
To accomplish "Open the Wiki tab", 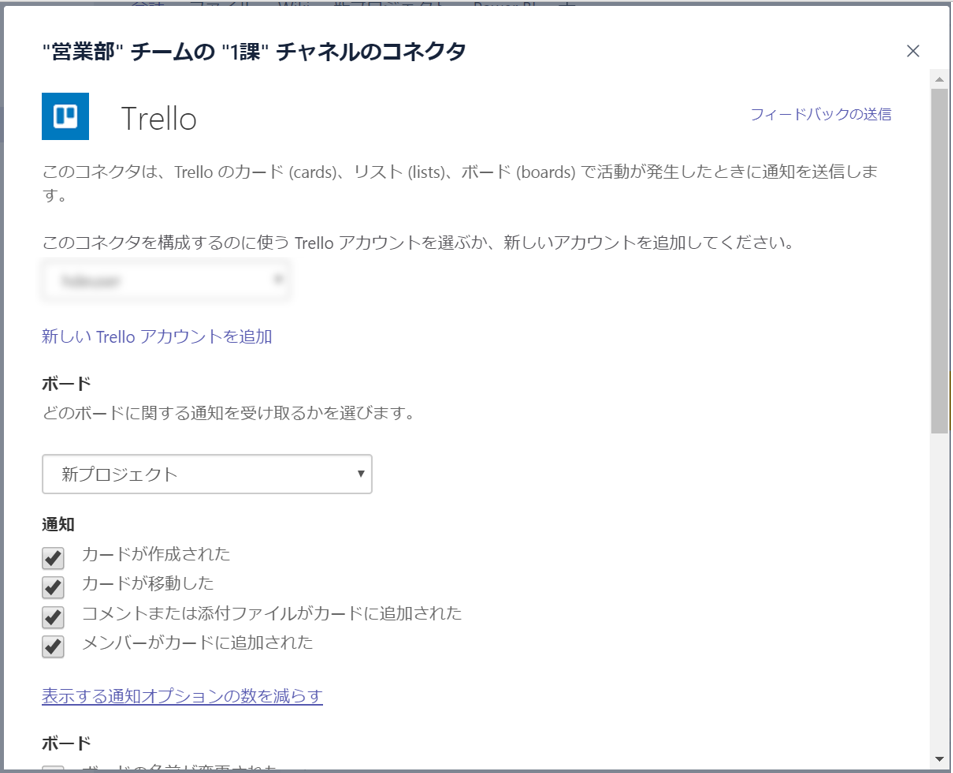I will [291, 5].
